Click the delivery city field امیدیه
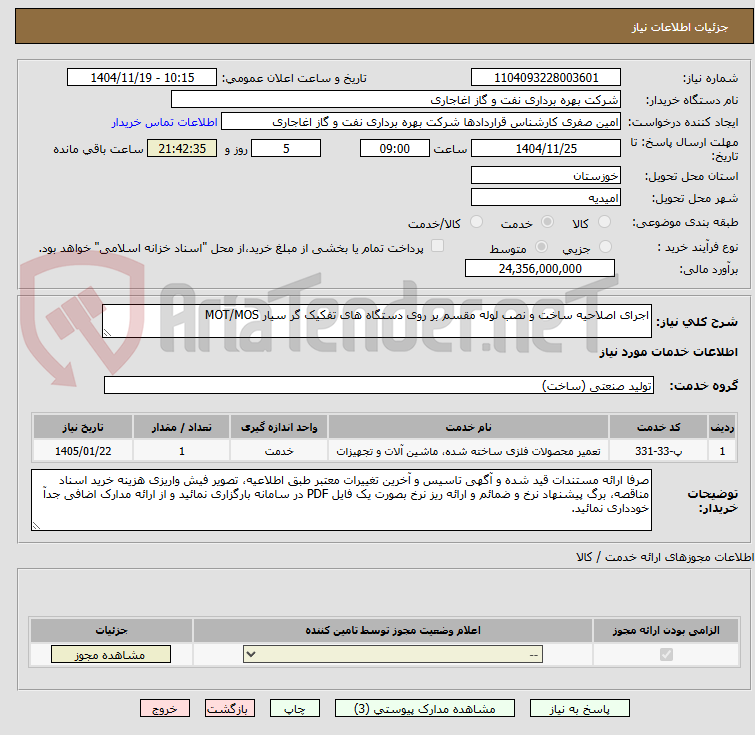The image size is (755, 735). (x=546, y=197)
